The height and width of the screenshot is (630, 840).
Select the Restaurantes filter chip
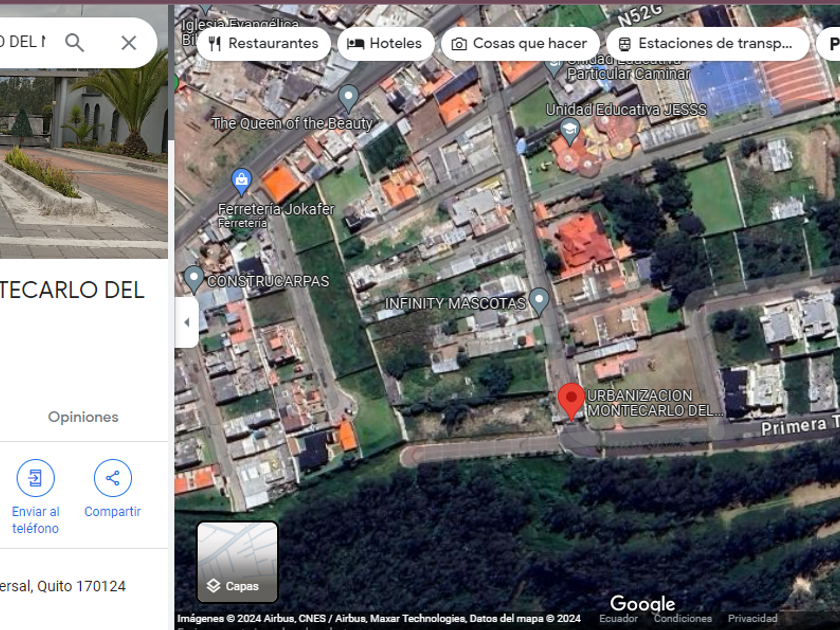(x=264, y=43)
